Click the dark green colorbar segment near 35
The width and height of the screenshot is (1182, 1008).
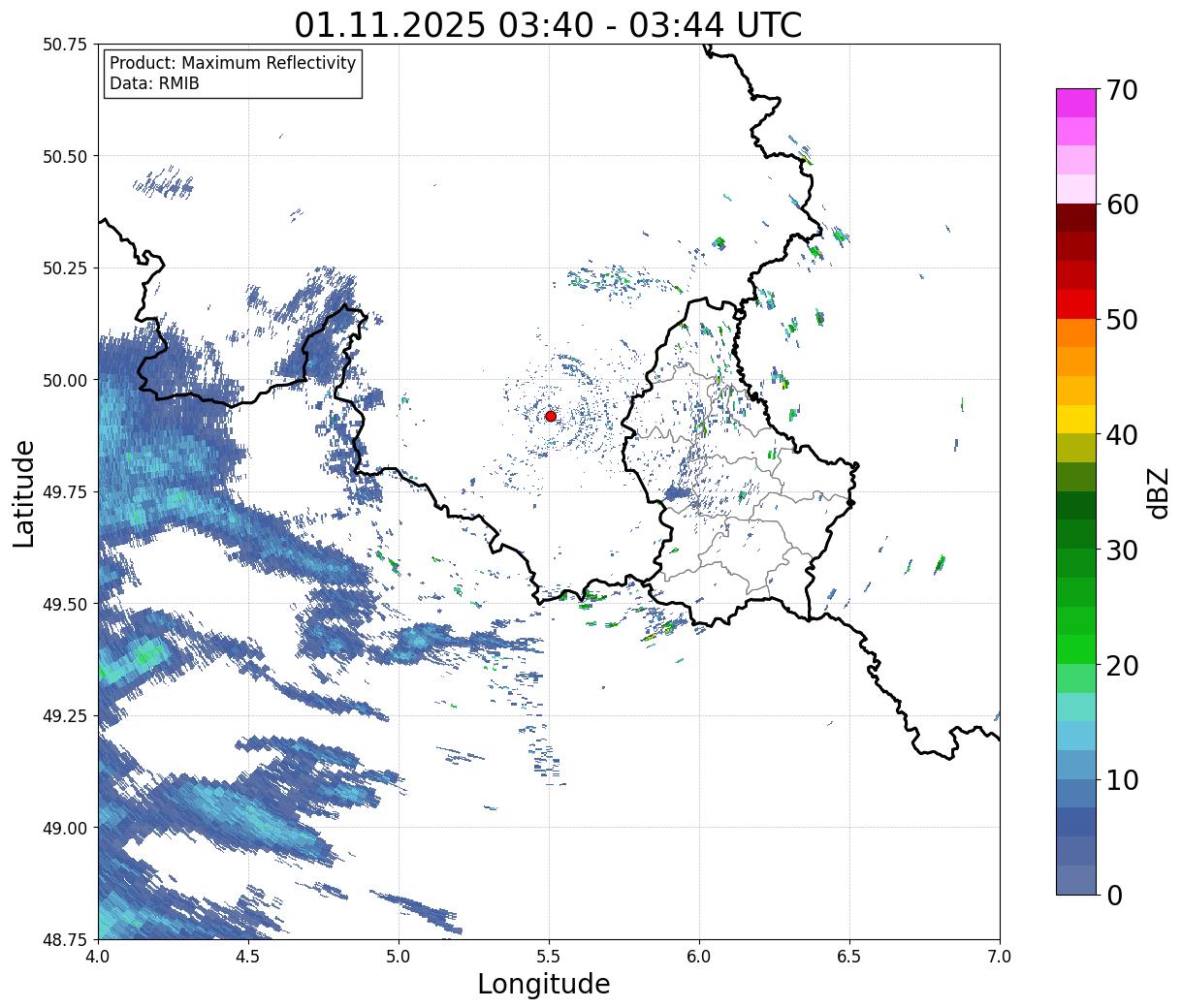(x=1076, y=505)
